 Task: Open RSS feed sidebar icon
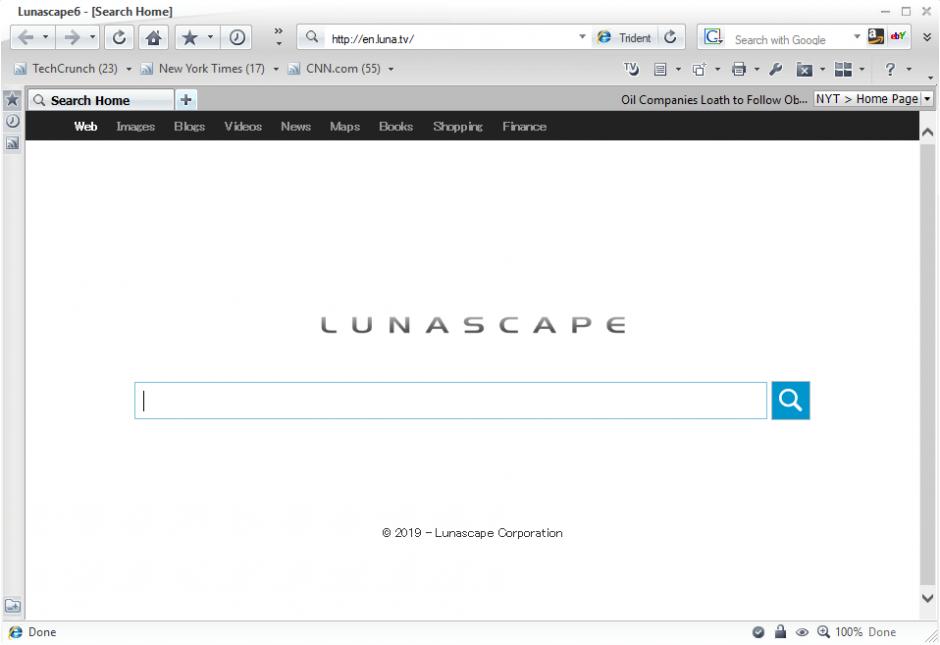click(x=12, y=143)
